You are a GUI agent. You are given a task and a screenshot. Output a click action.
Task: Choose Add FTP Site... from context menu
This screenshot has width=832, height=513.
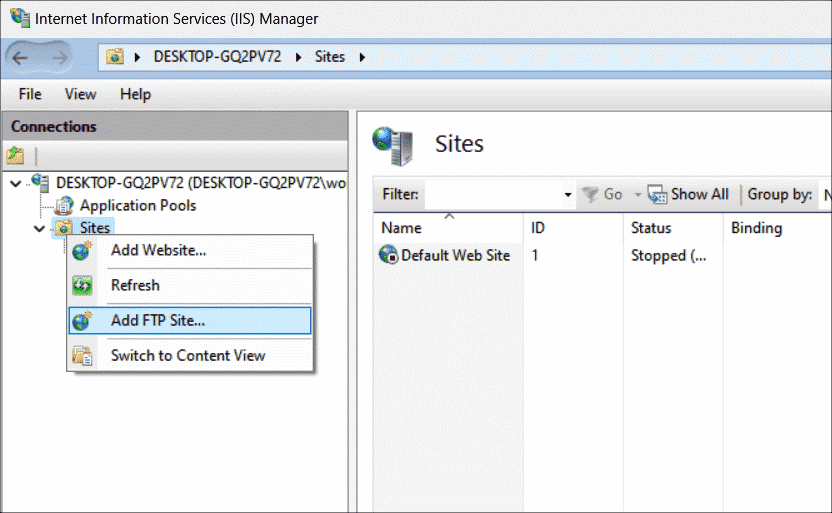tap(190, 320)
